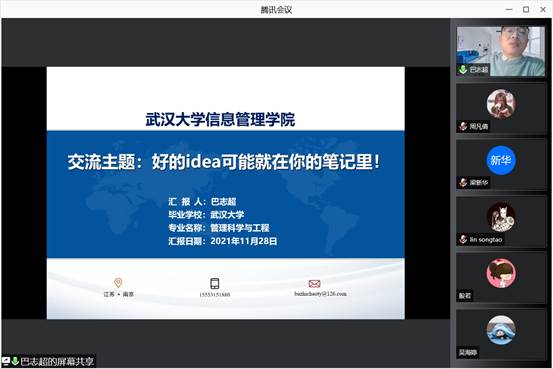Click the email address link on the slide
Screen dimensions: 553x369
pos(320,294)
